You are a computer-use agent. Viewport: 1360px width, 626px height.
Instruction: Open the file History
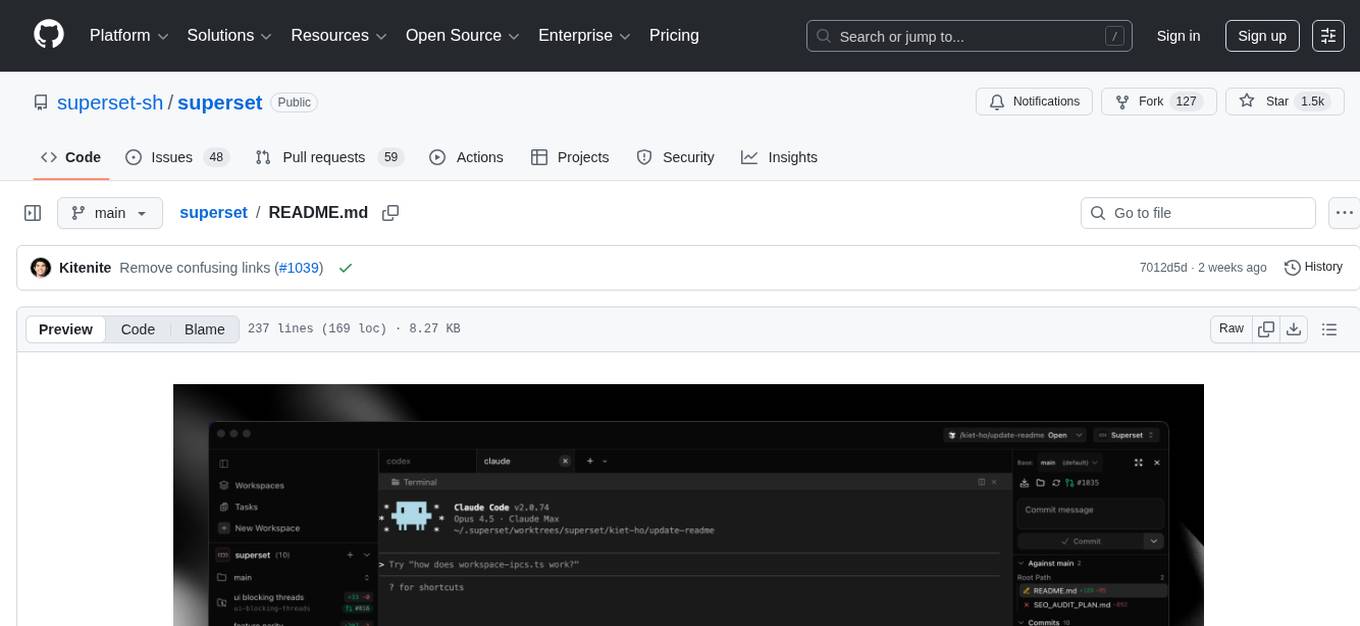click(x=1313, y=267)
